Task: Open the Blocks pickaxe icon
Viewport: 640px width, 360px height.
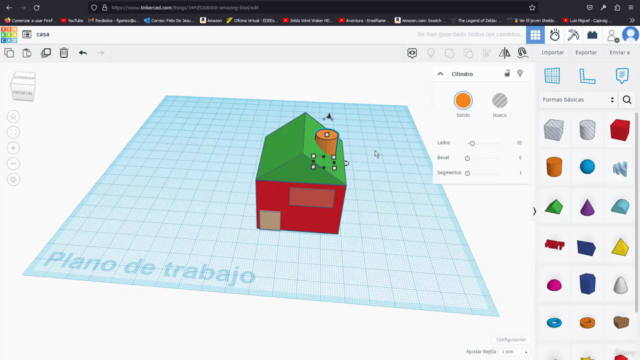Action: (x=573, y=35)
